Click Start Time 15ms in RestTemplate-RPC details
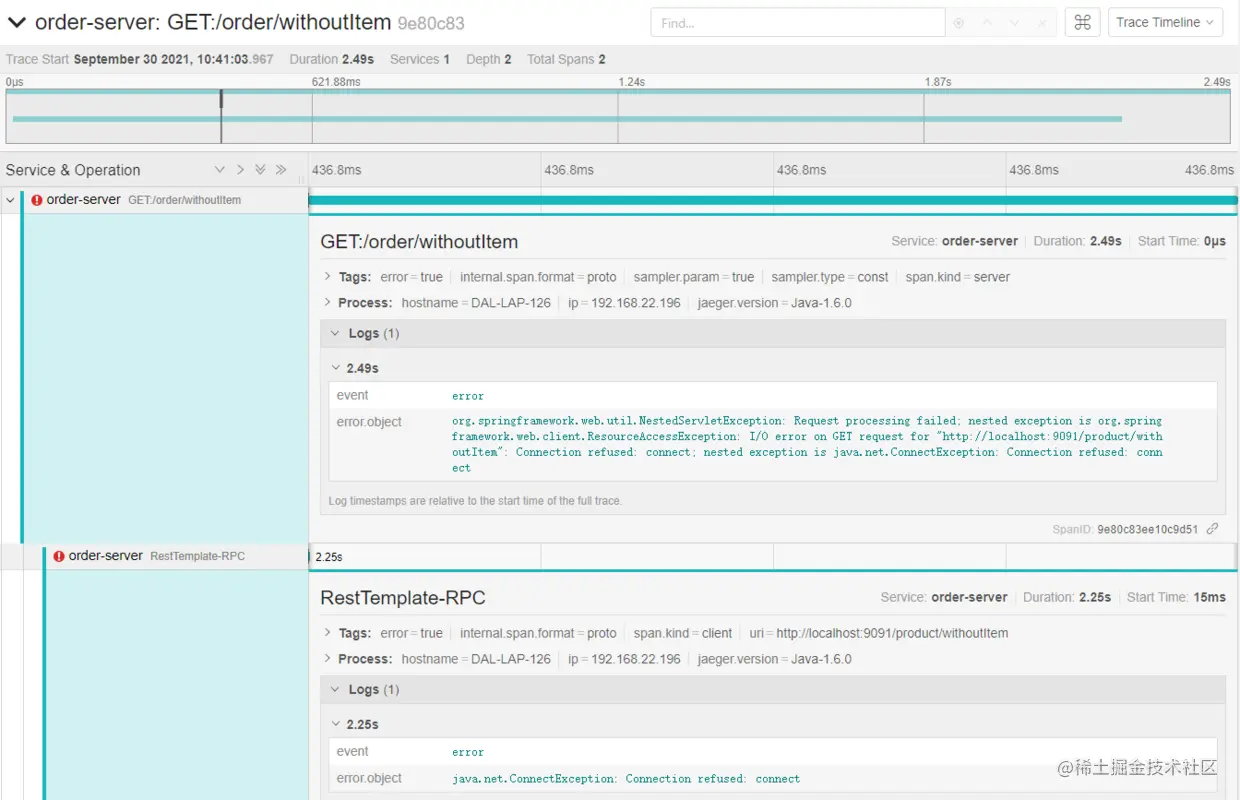 1176,597
